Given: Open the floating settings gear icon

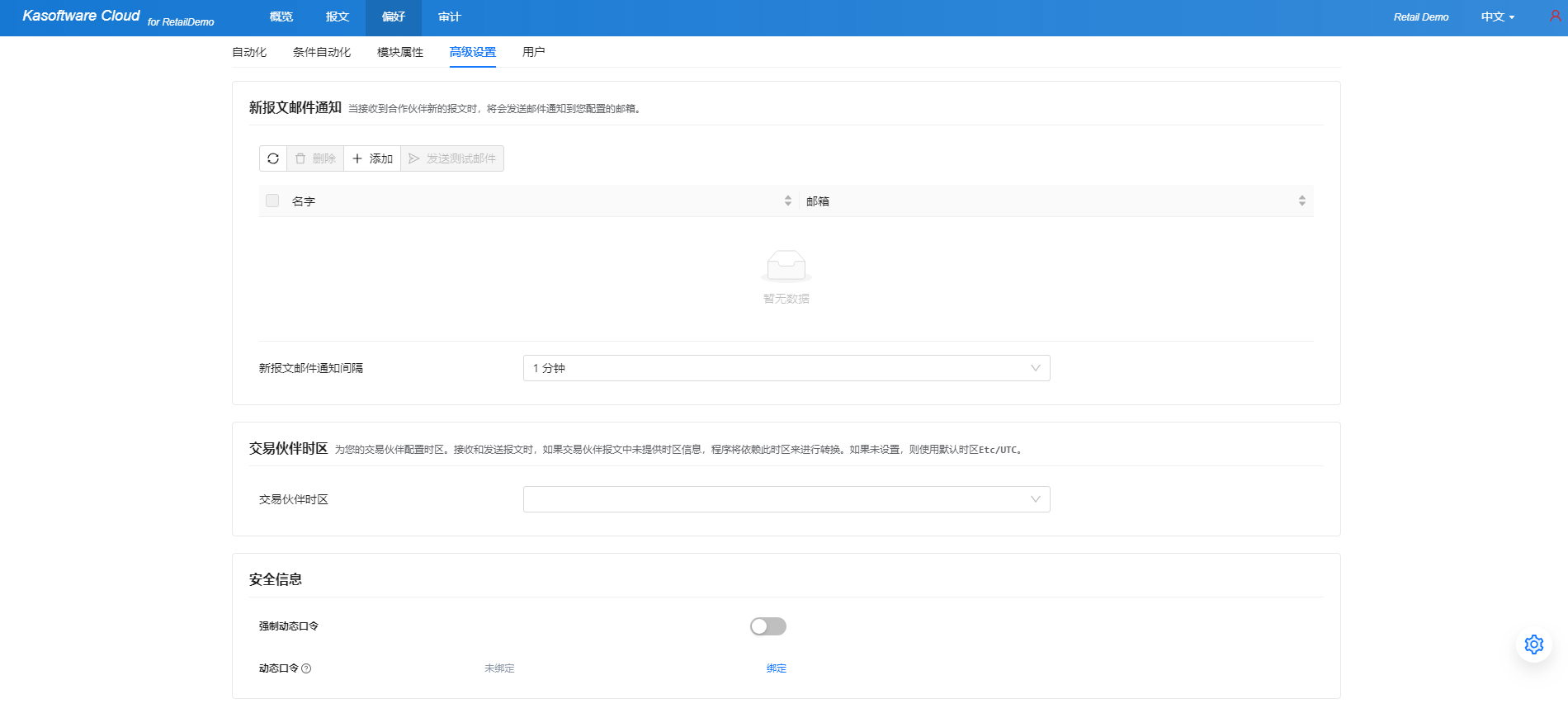Looking at the screenshot, I should tap(1533, 645).
